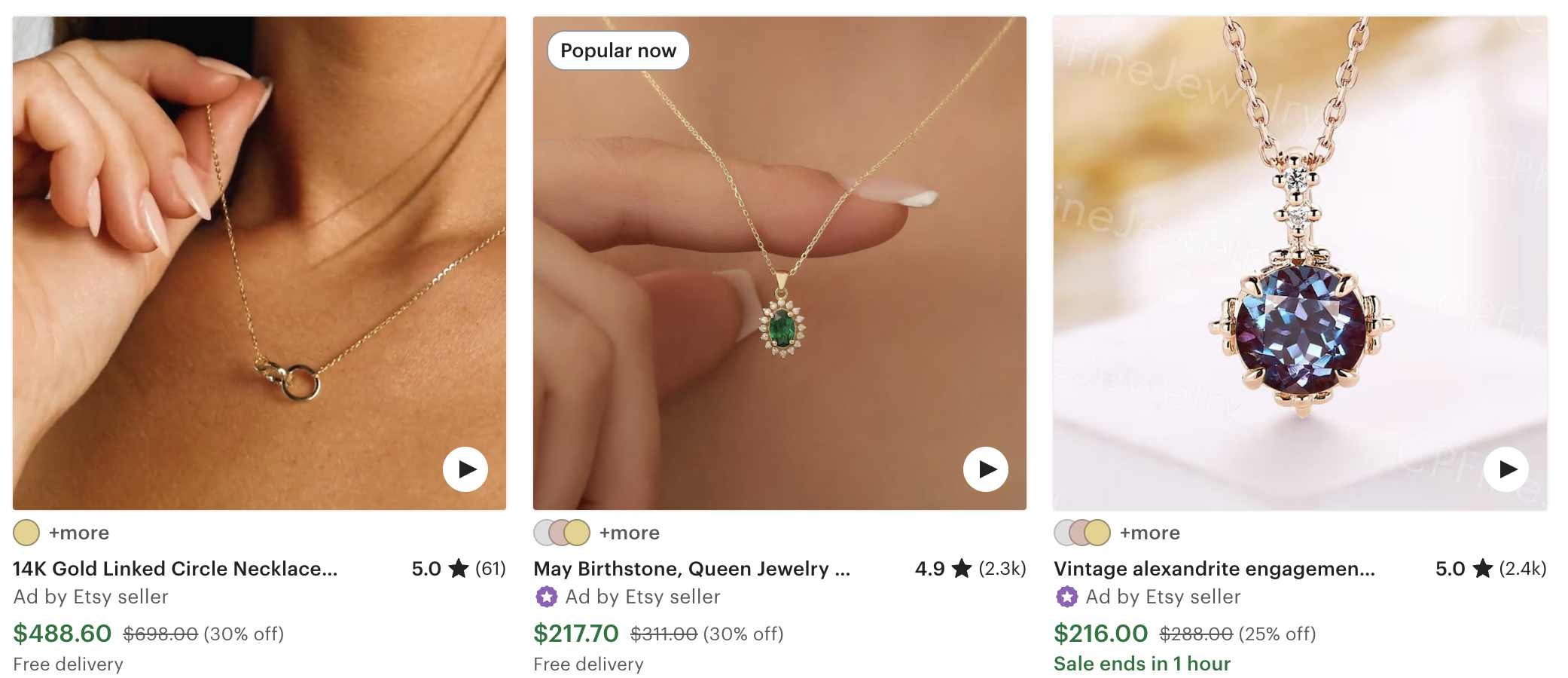The height and width of the screenshot is (678, 1568).
Task: Play the video on the gold circle necklace
Action: click(466, 469)
